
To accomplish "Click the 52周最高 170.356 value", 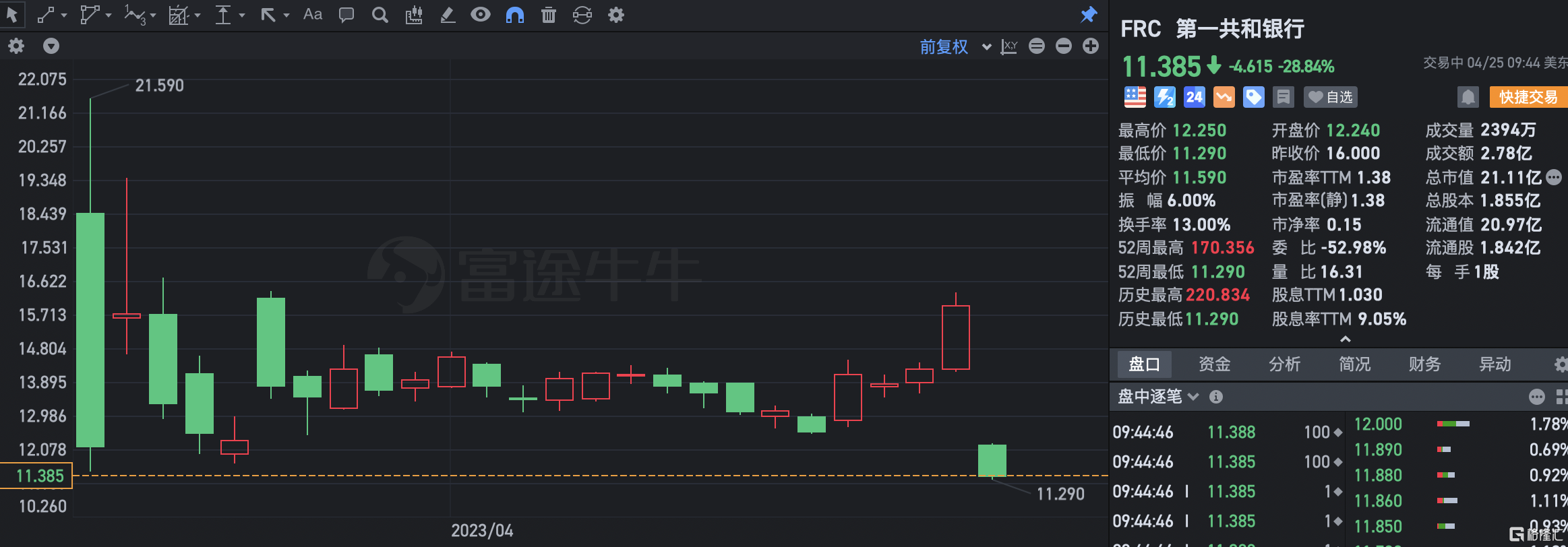I will click(1222, 248).
